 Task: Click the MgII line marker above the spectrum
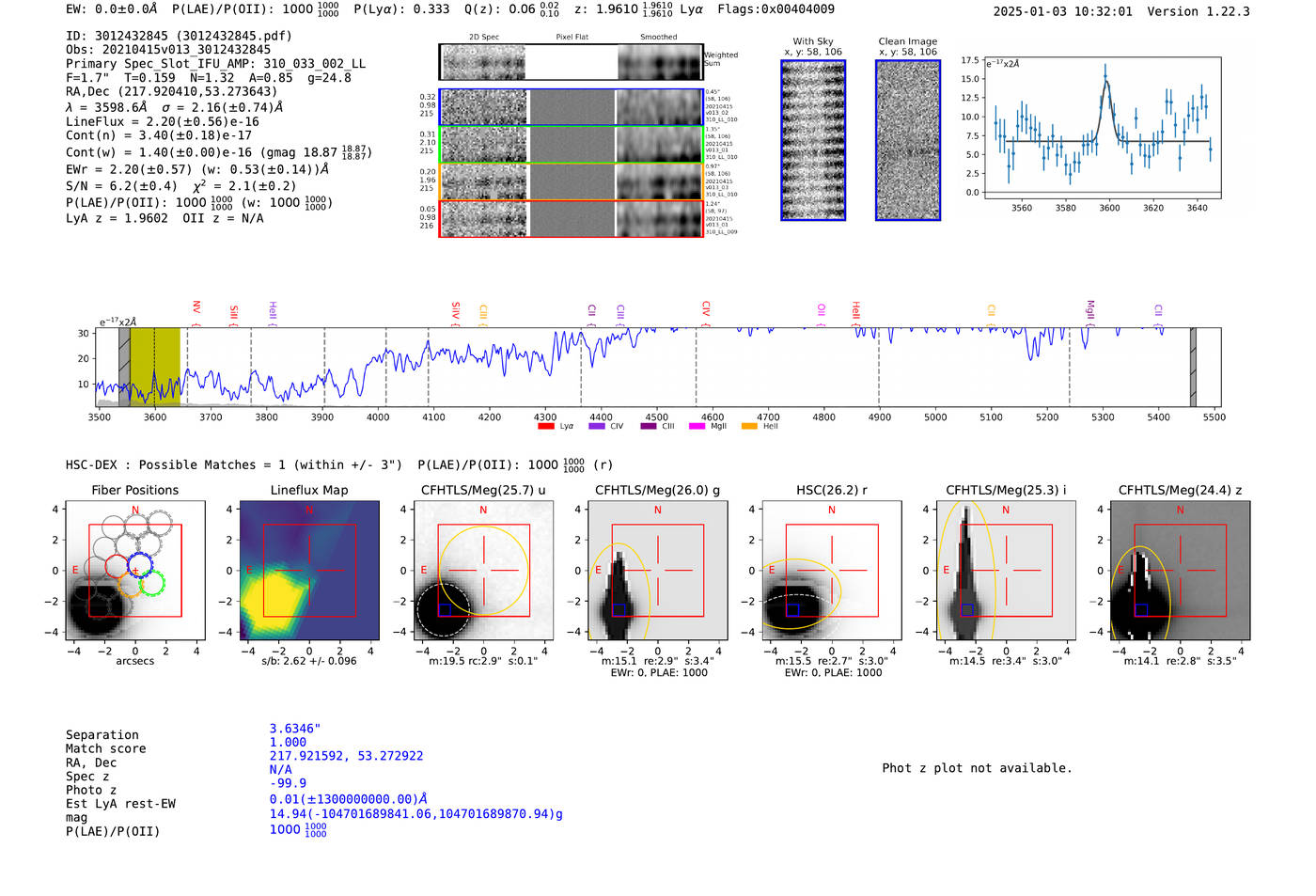1090,311
